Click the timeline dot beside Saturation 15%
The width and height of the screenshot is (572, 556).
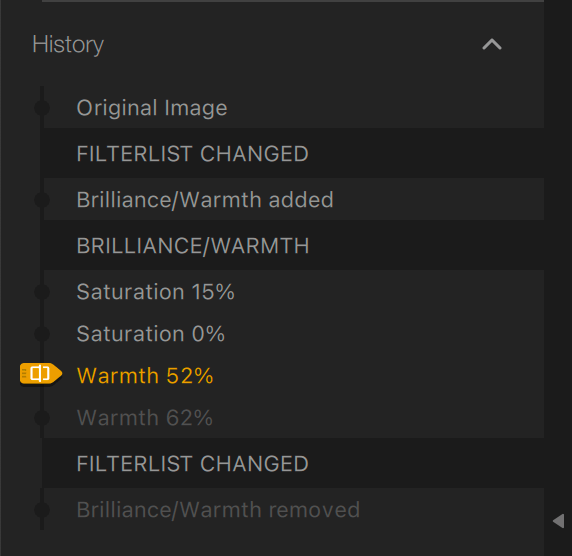(42, 292)
